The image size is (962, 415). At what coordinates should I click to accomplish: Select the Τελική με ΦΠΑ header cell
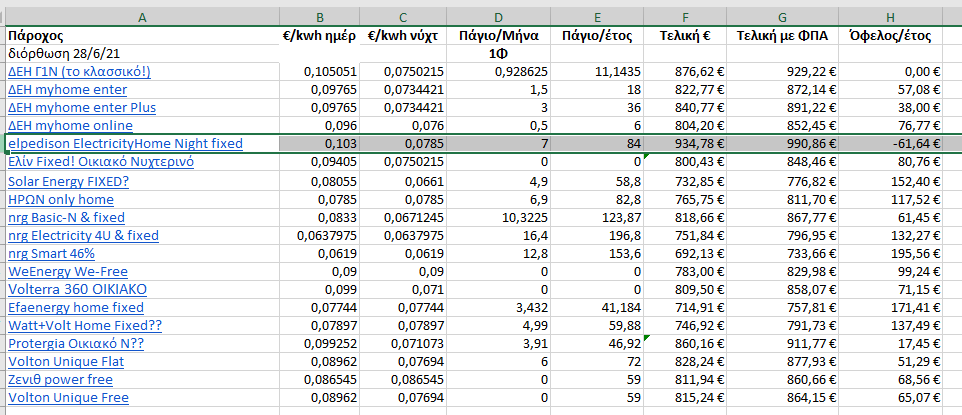(x=782, y=36)
